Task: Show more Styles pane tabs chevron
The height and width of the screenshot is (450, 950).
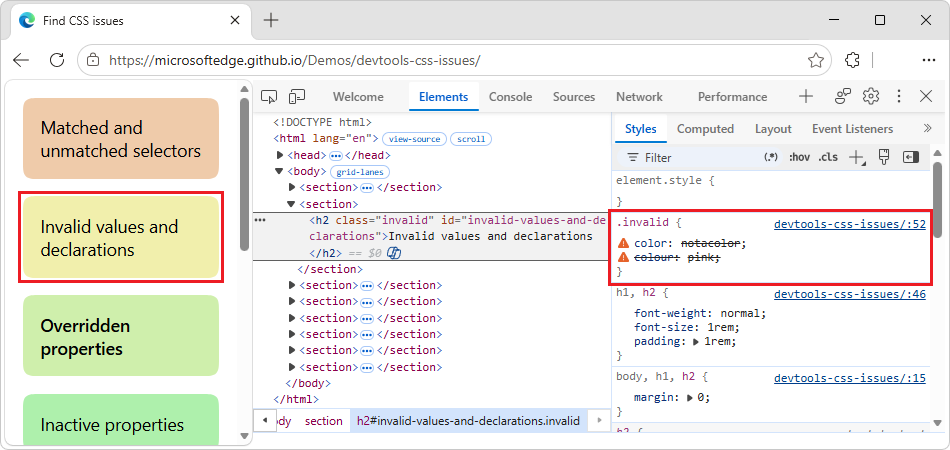Action: [927, 128]
